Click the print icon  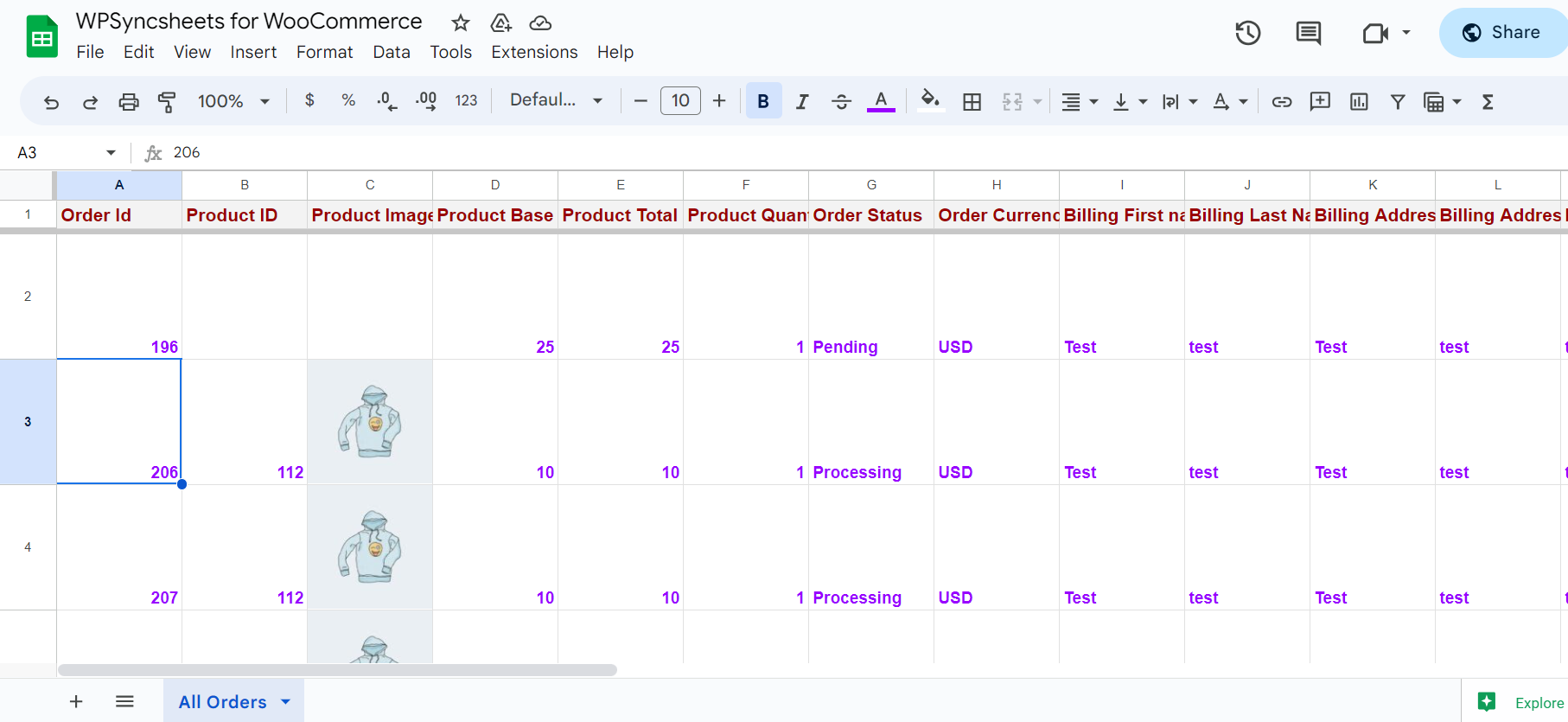129,102
